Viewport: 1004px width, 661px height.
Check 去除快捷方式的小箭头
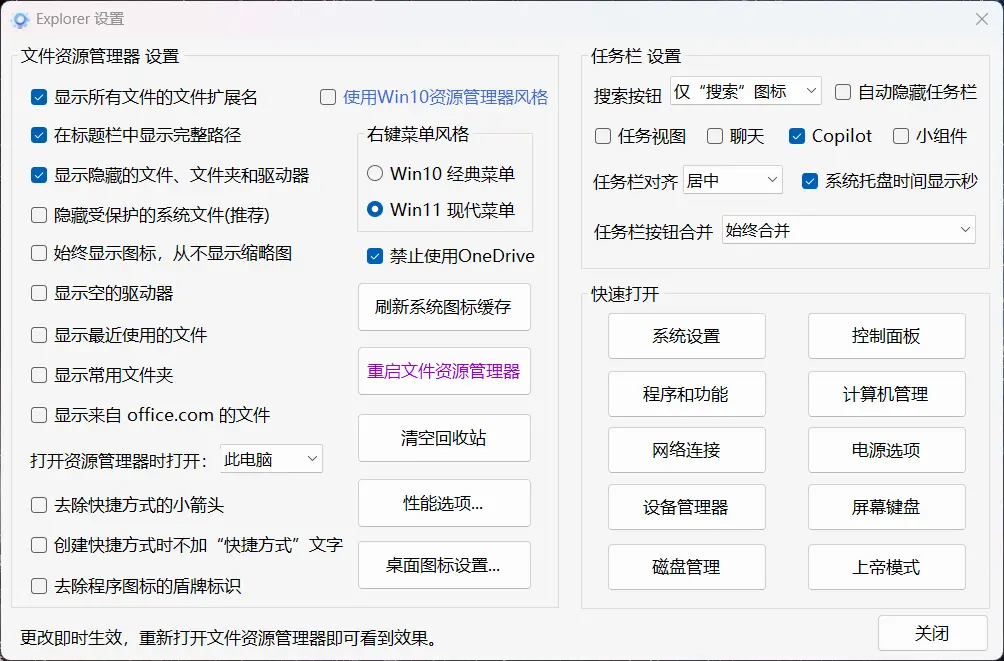(39, 505)
